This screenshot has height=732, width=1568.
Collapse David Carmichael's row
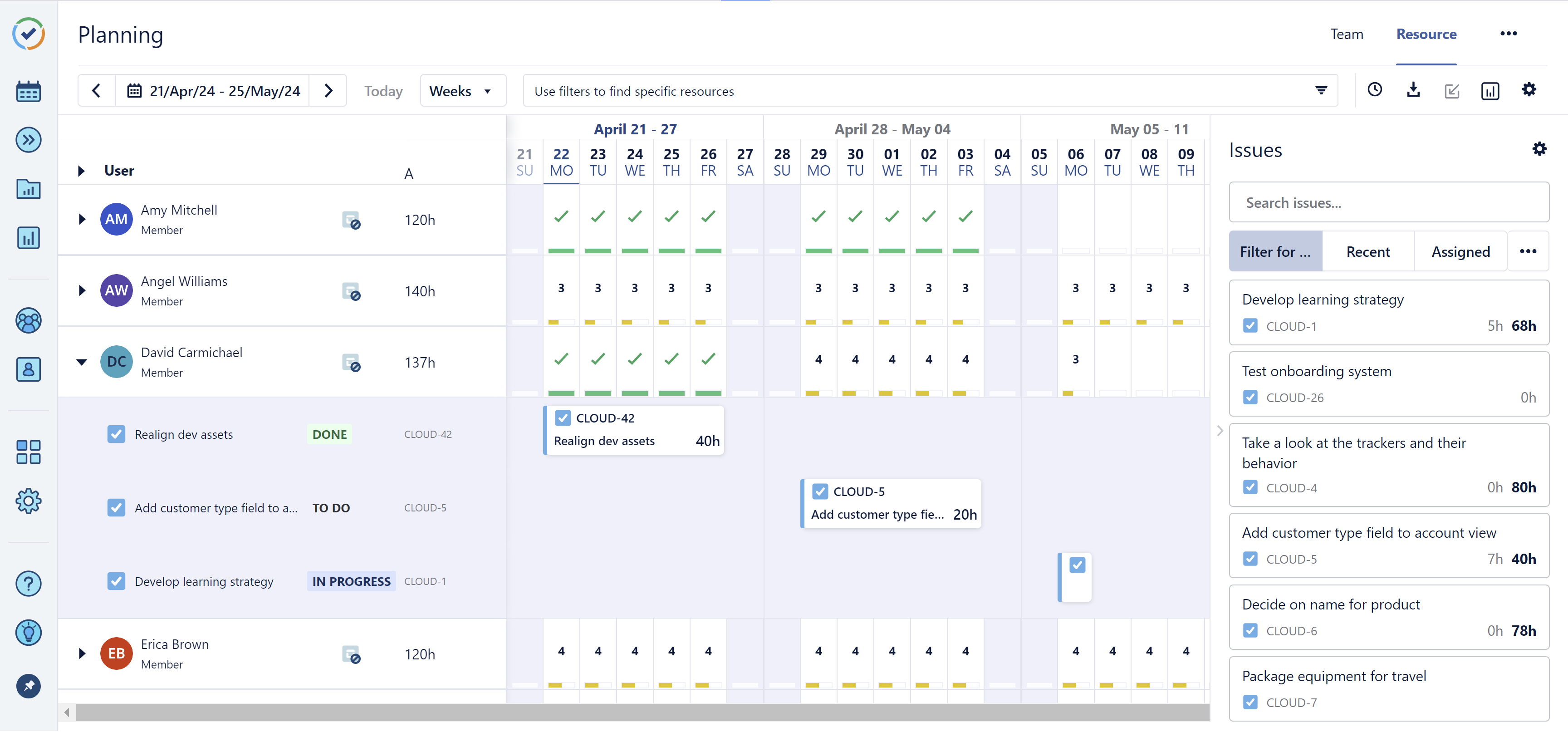tap(82, 362)
